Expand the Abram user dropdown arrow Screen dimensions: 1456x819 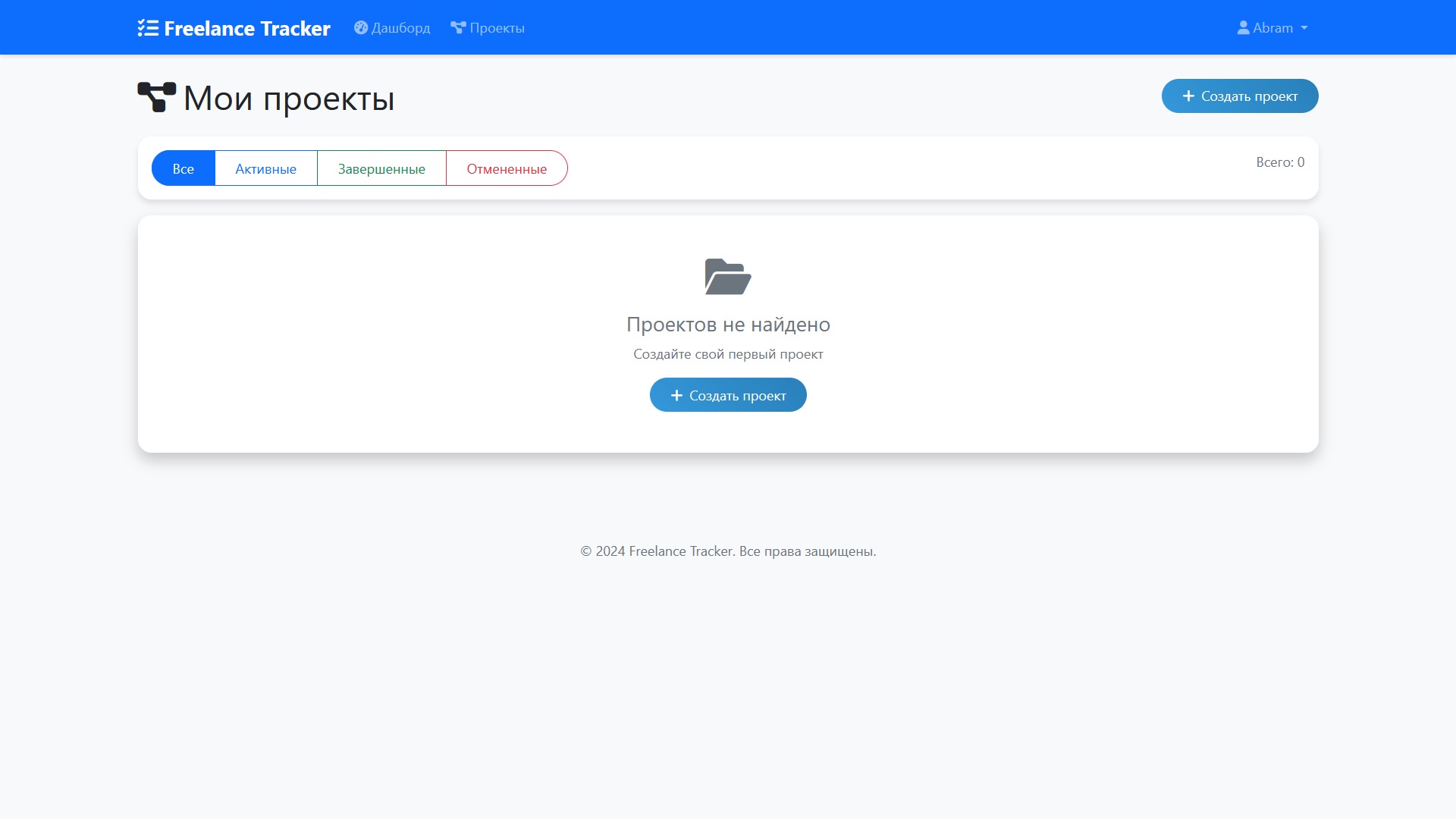[x=1304, y=28]
